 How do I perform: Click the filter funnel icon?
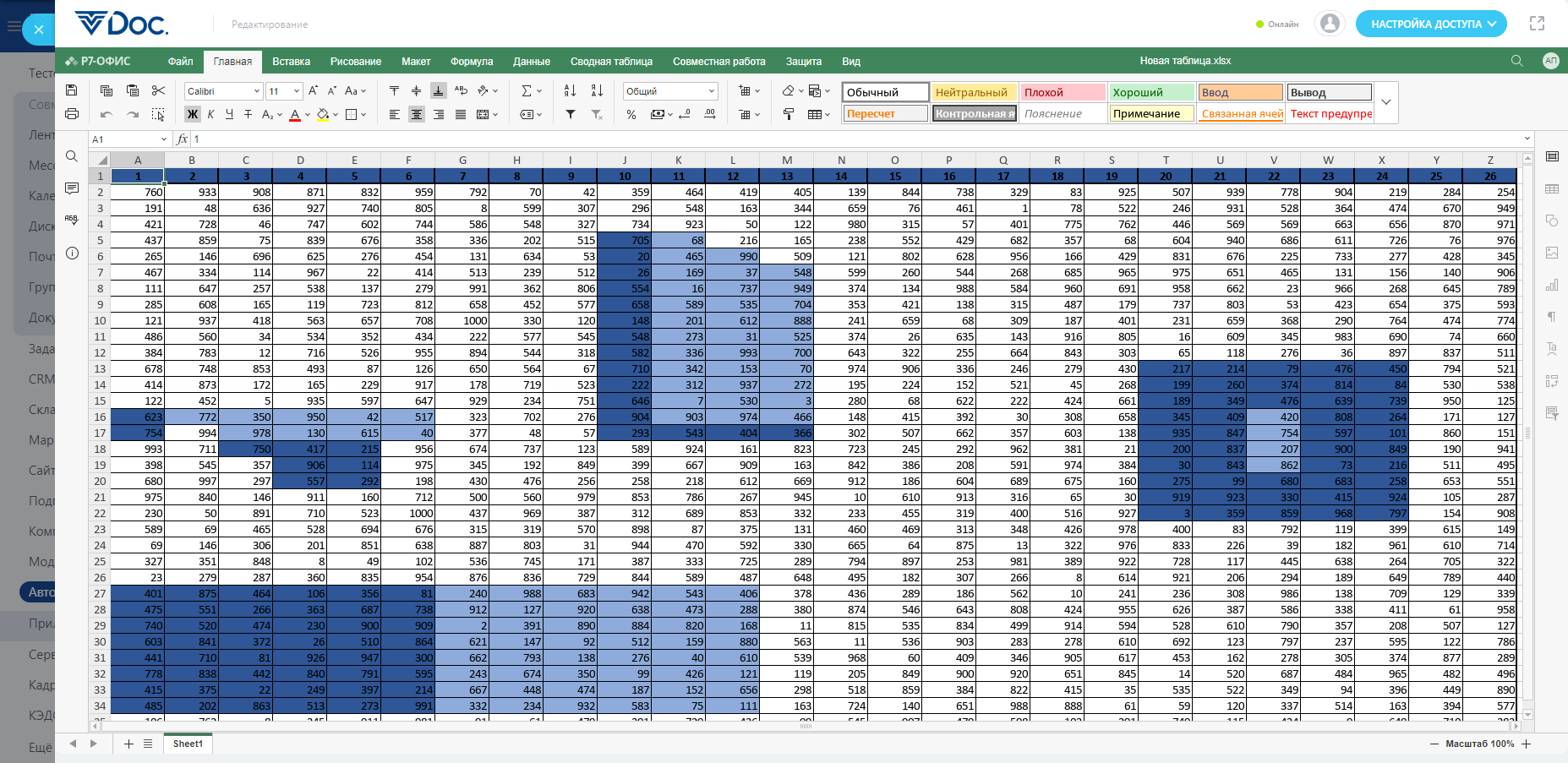[x=571, y=114]
